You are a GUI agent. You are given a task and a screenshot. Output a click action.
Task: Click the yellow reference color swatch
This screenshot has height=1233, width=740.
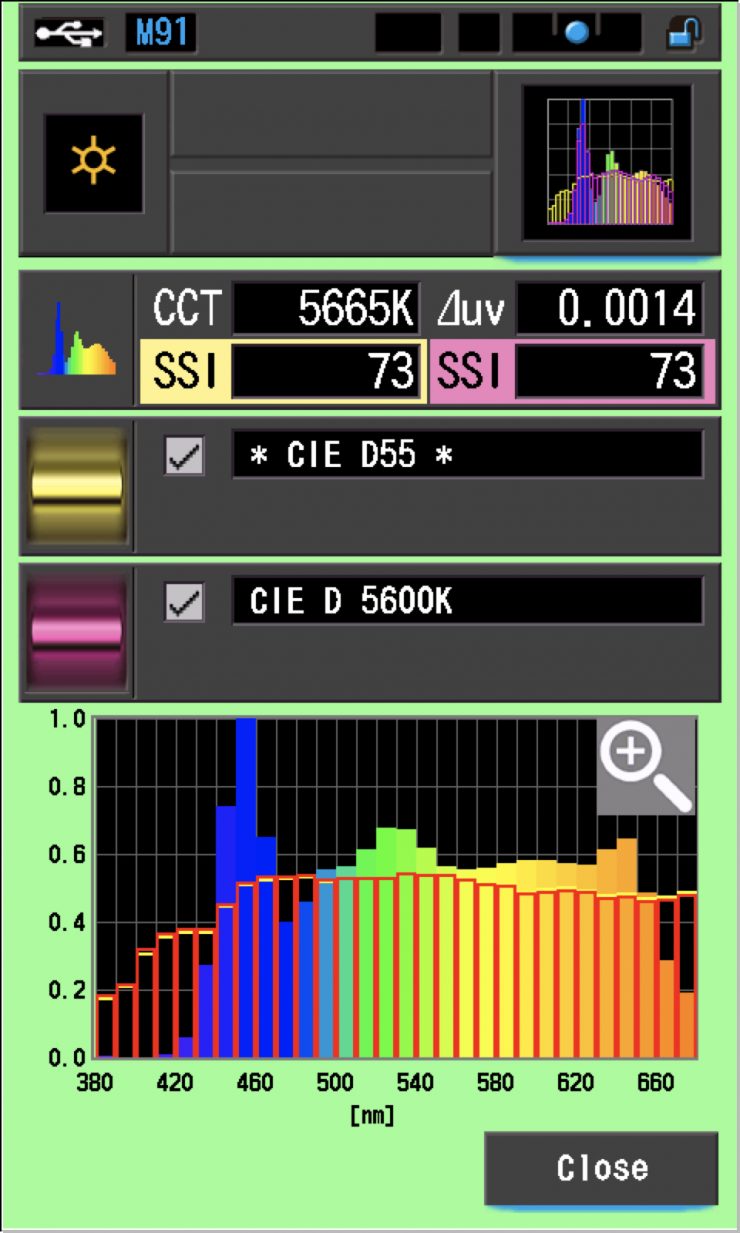pos(77,486)
